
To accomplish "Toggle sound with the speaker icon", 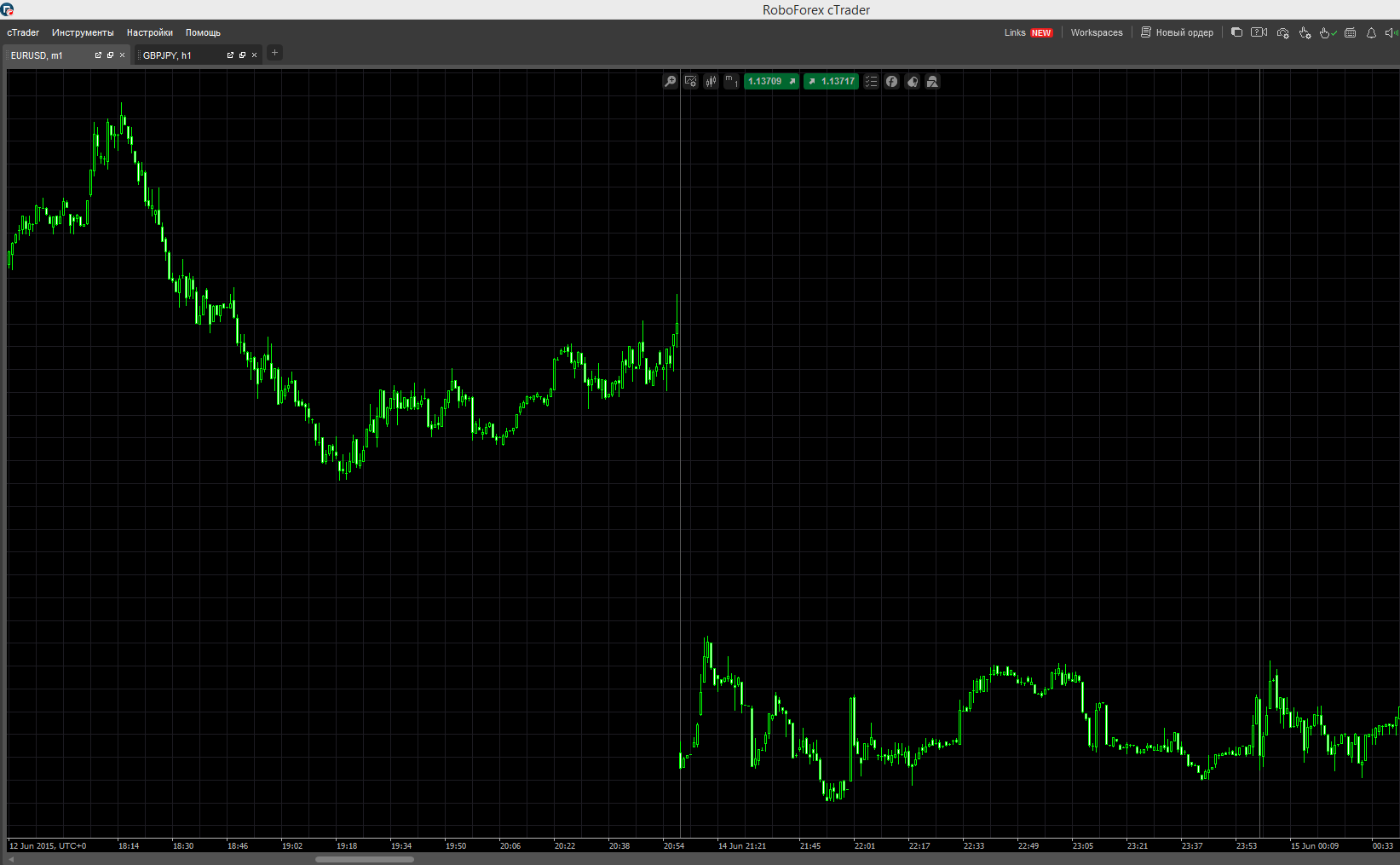I will pos(1391,32).
